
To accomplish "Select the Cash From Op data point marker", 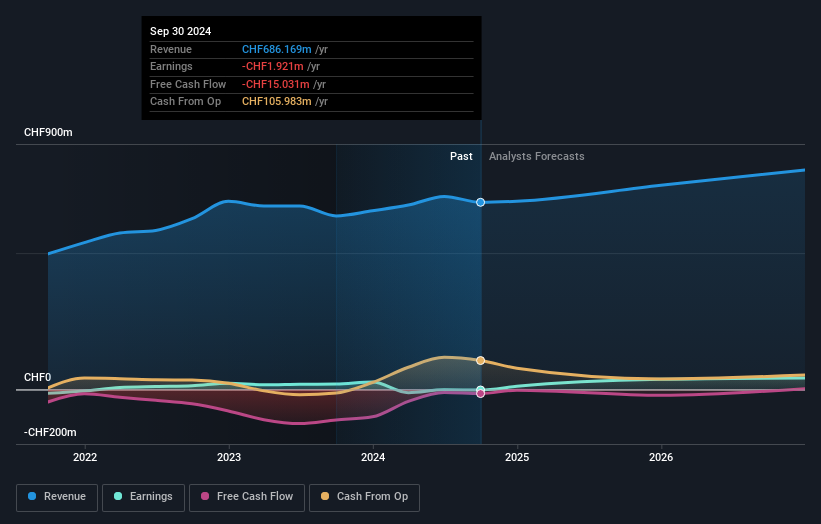I will click(x=480, y=361).
